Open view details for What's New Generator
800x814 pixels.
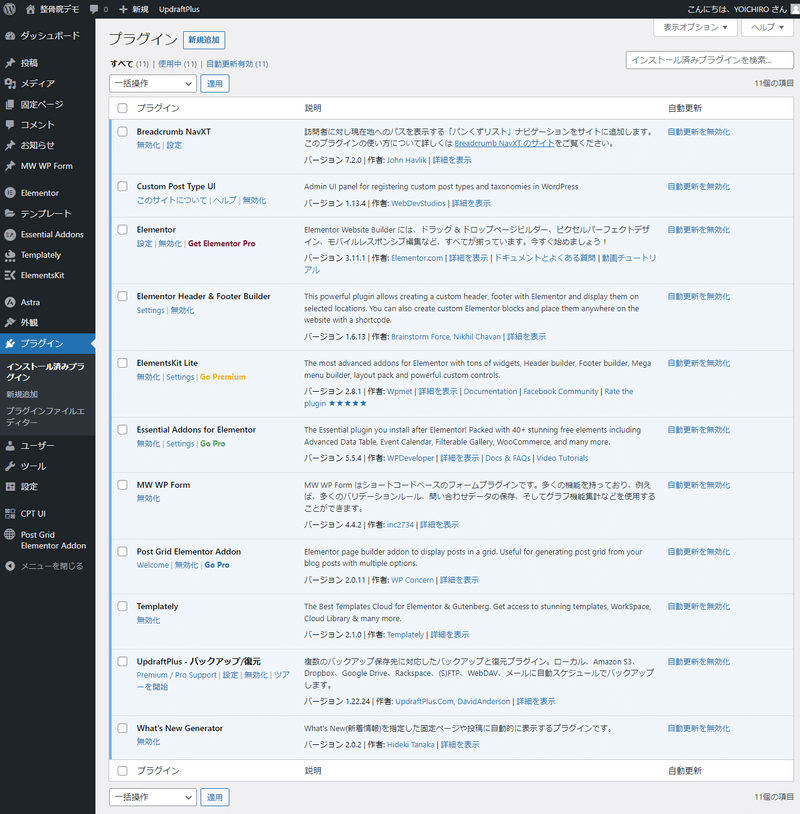click(460, 744)
